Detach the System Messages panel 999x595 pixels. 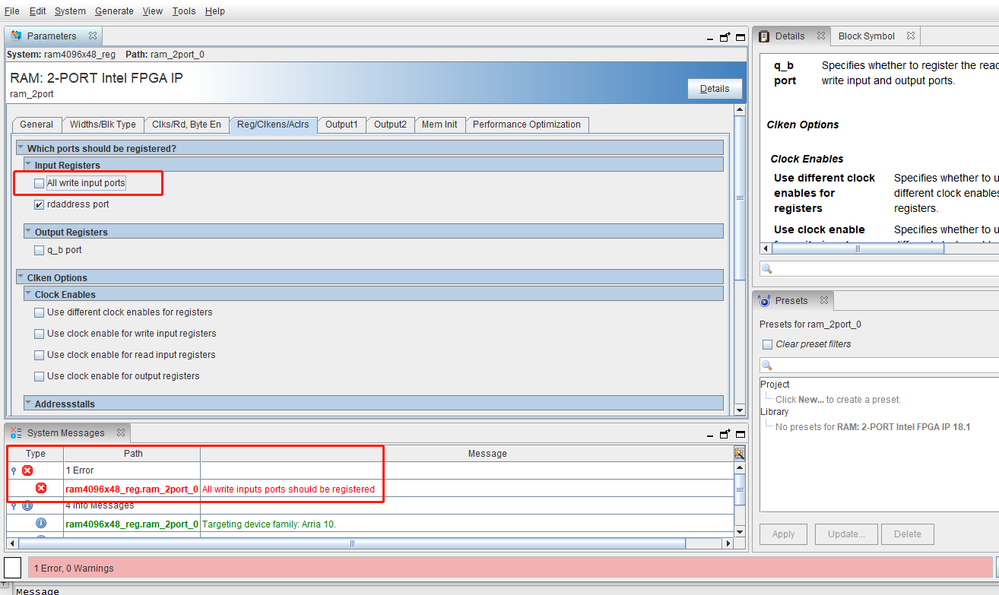click(x=725, y=434)
